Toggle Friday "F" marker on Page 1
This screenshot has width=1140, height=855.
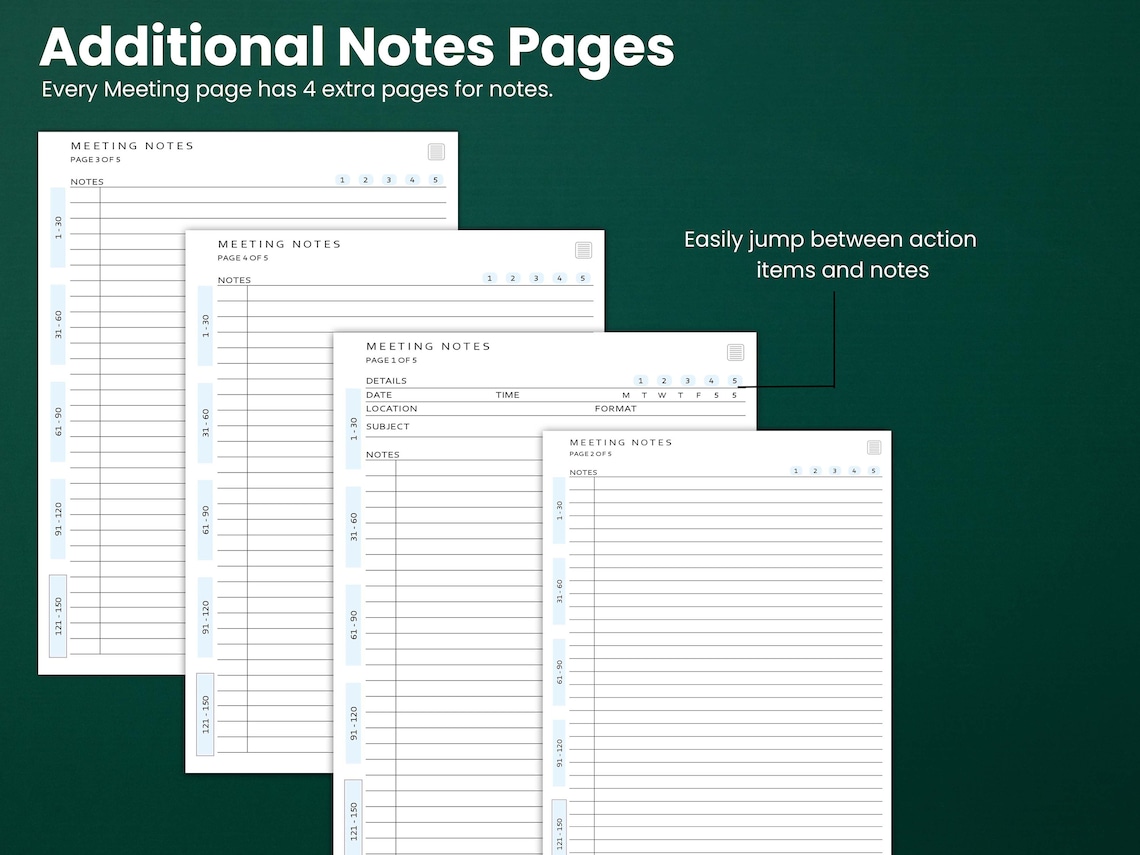click(x=697, y=395)
